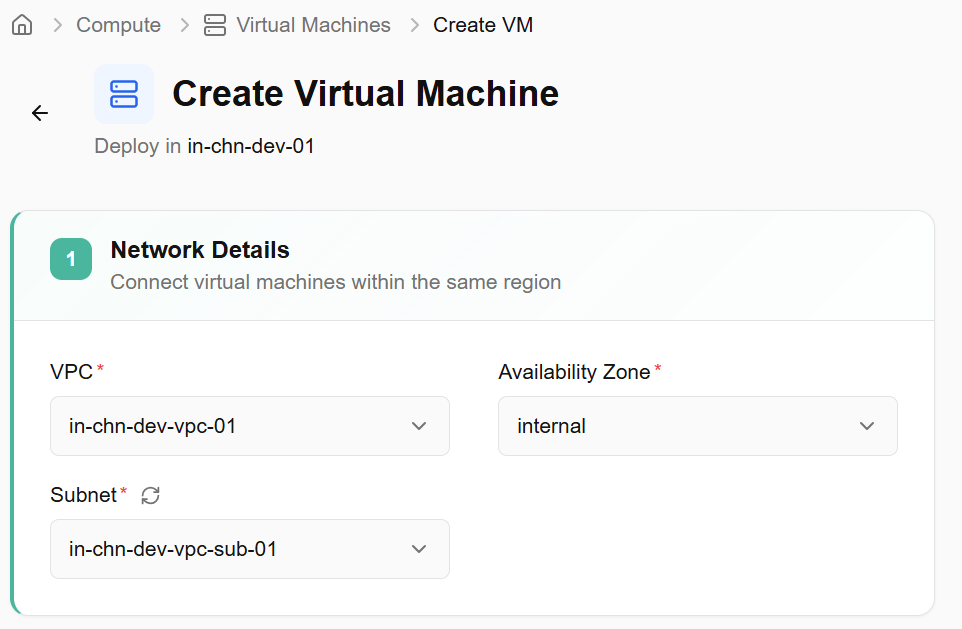This screenshot has height=629, width=962.
Task: Click the chevron arrow in Subnet field
Action: (419, 549)
